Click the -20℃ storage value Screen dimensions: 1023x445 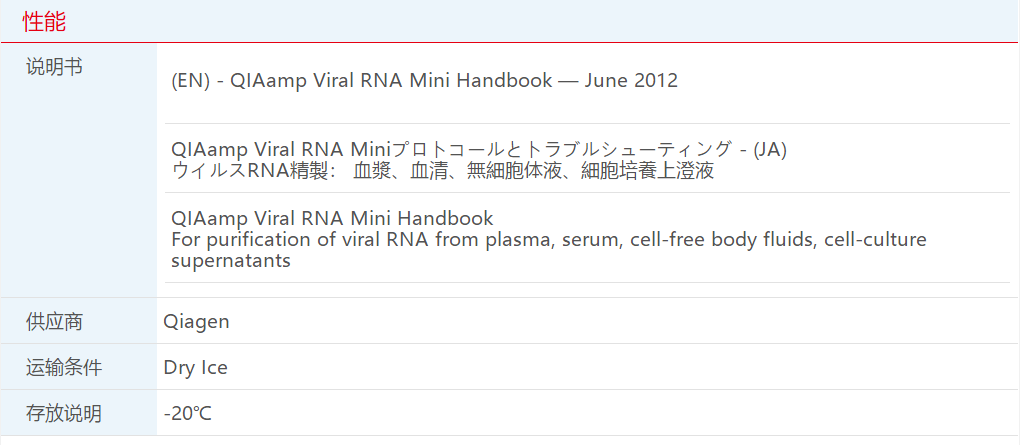[x=187, y=413]
